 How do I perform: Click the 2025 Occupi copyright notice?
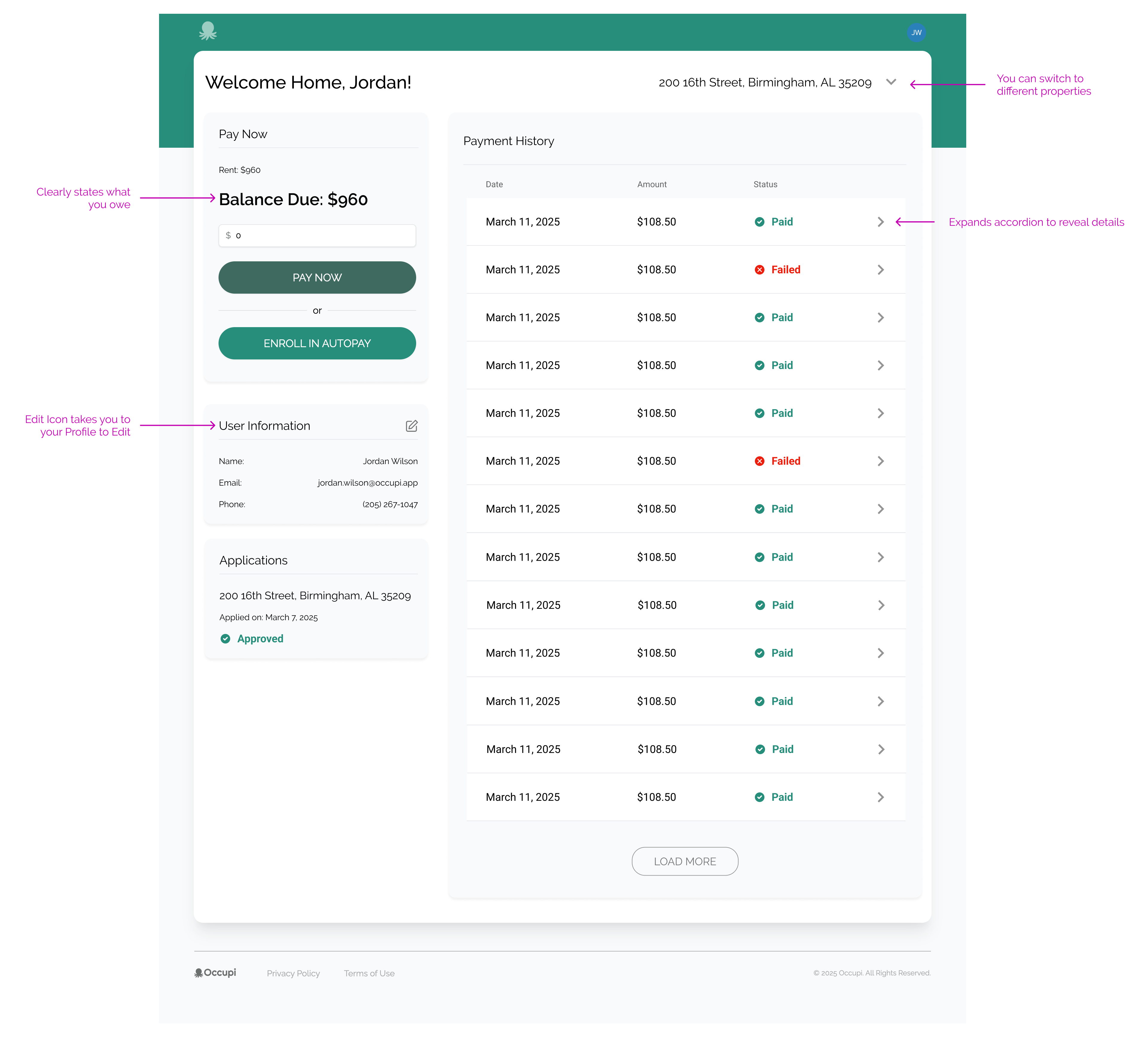pos(872,973)
